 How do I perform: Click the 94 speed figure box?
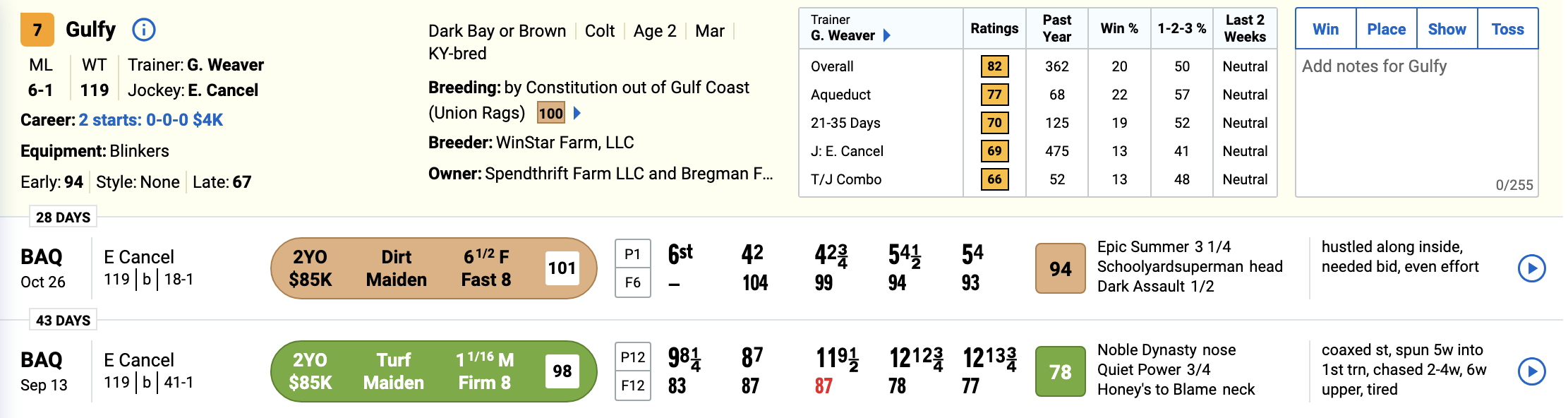coord(1060,268)
